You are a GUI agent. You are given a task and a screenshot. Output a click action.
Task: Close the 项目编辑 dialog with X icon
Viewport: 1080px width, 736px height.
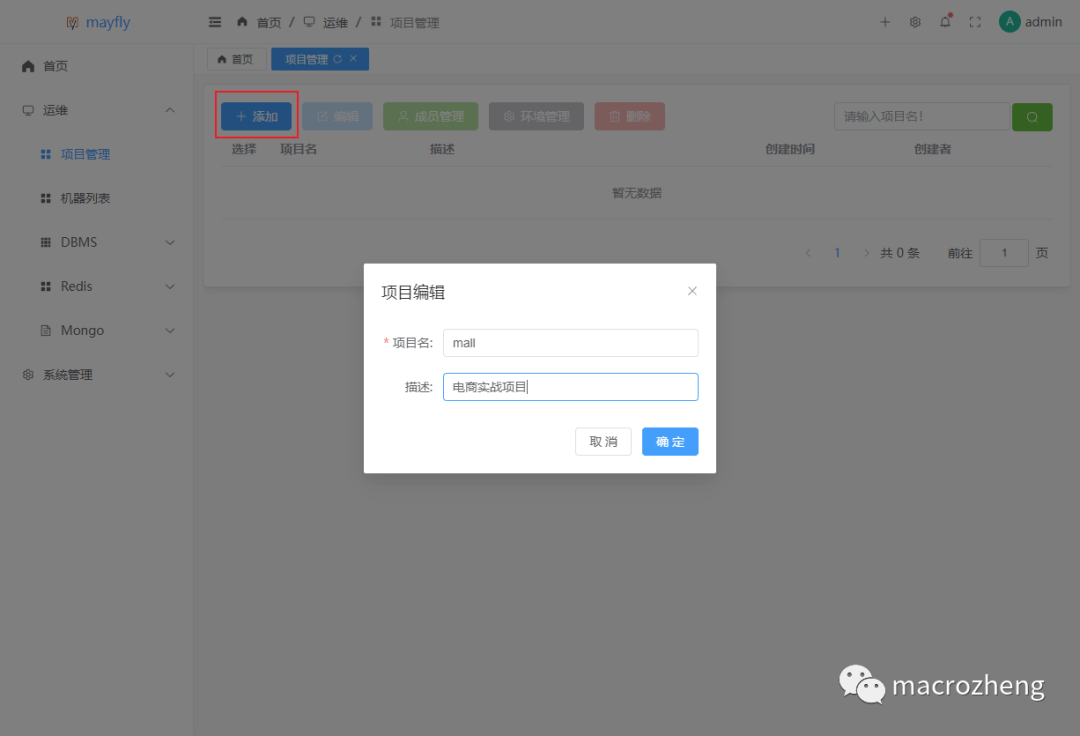coord(692,291)
